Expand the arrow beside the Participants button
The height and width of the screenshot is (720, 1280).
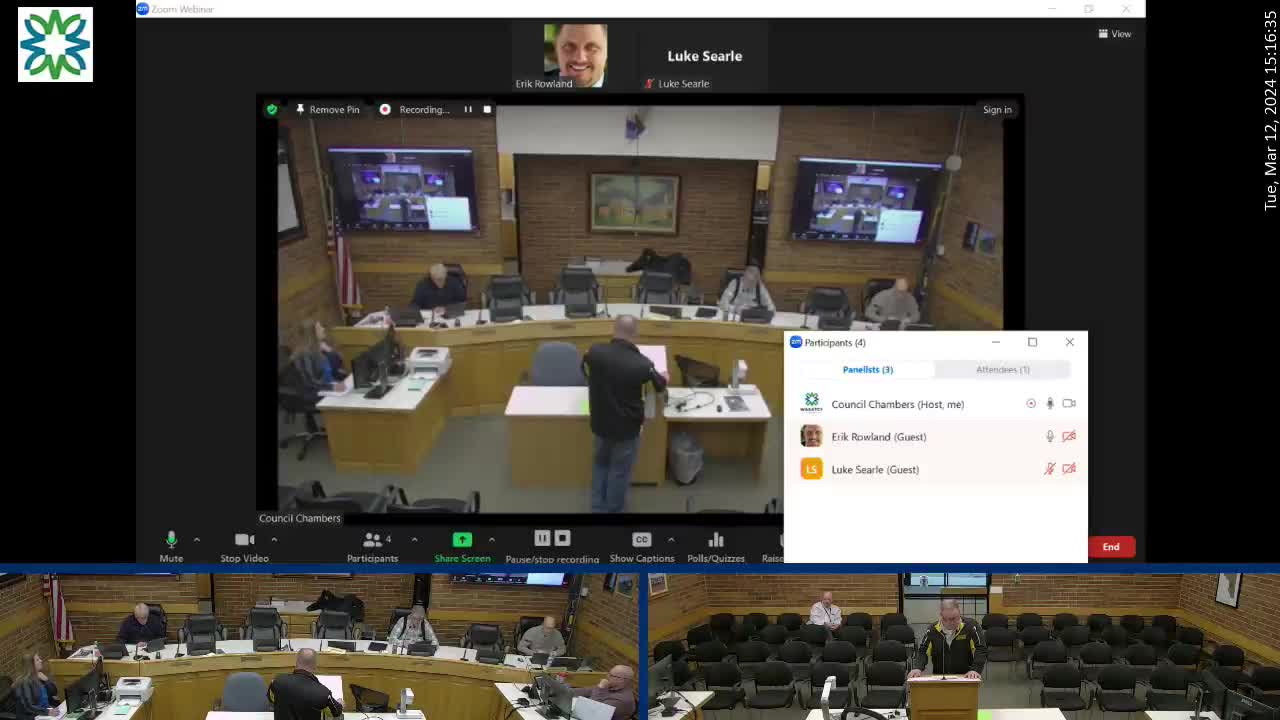pos(414,540)
